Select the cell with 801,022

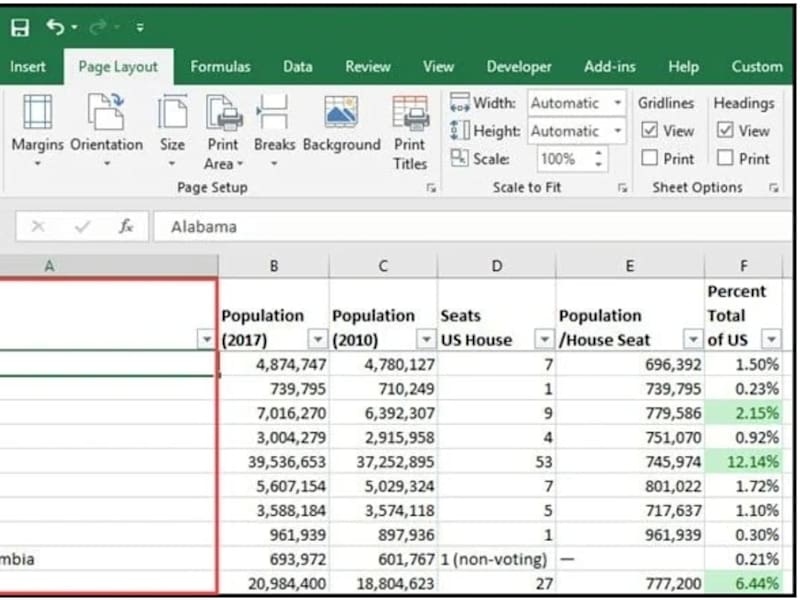pyautogui.click(x=630, y=486)
